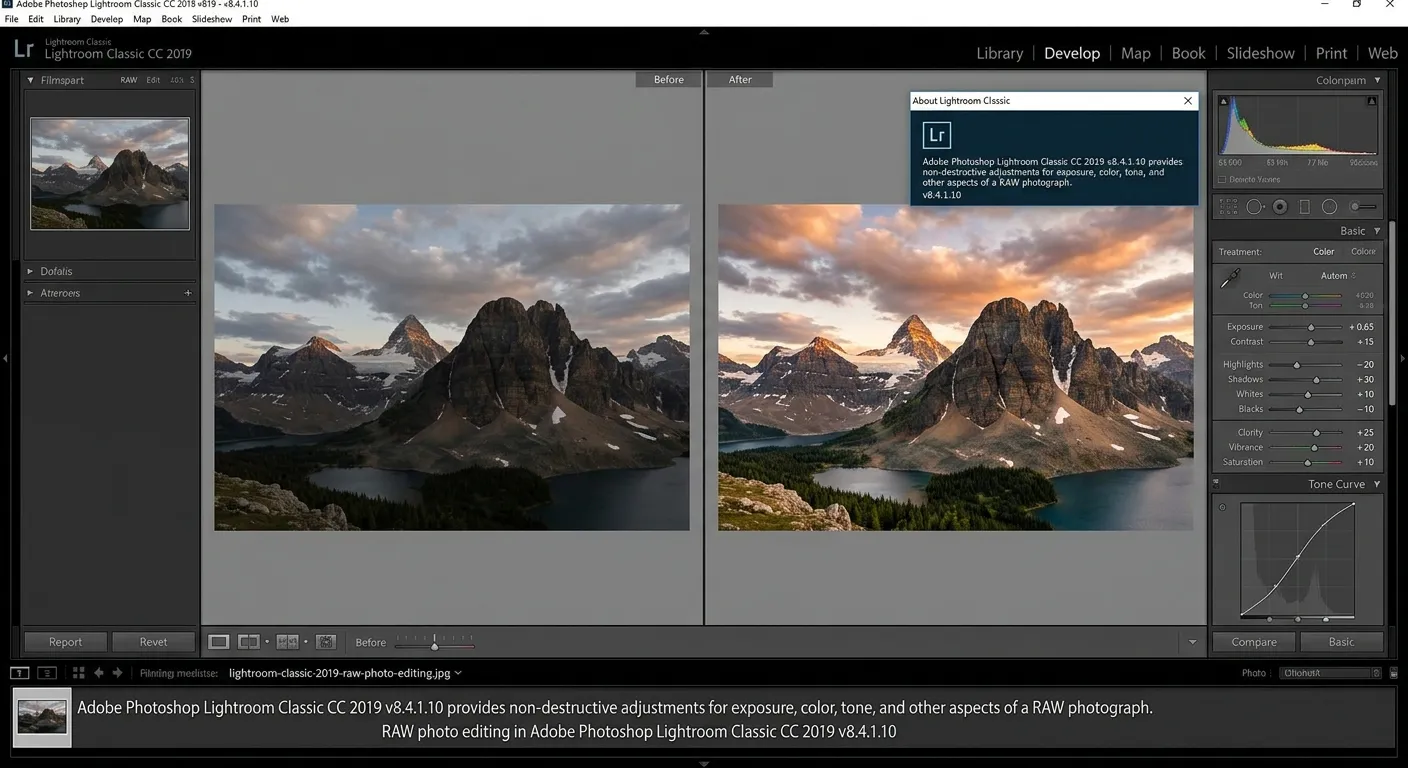Collapse the Basic panel

[1377, 231]
